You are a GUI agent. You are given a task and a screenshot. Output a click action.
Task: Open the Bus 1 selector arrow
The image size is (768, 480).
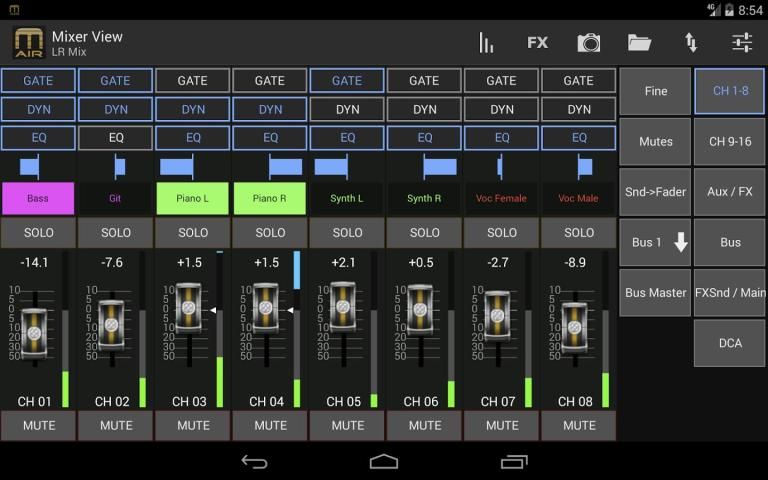click(x=681, y=242)
